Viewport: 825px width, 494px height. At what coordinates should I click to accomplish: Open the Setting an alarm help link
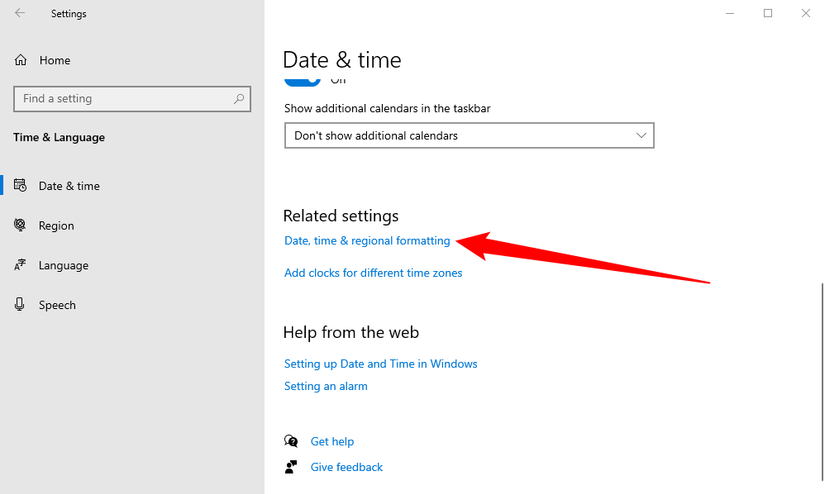325,386
